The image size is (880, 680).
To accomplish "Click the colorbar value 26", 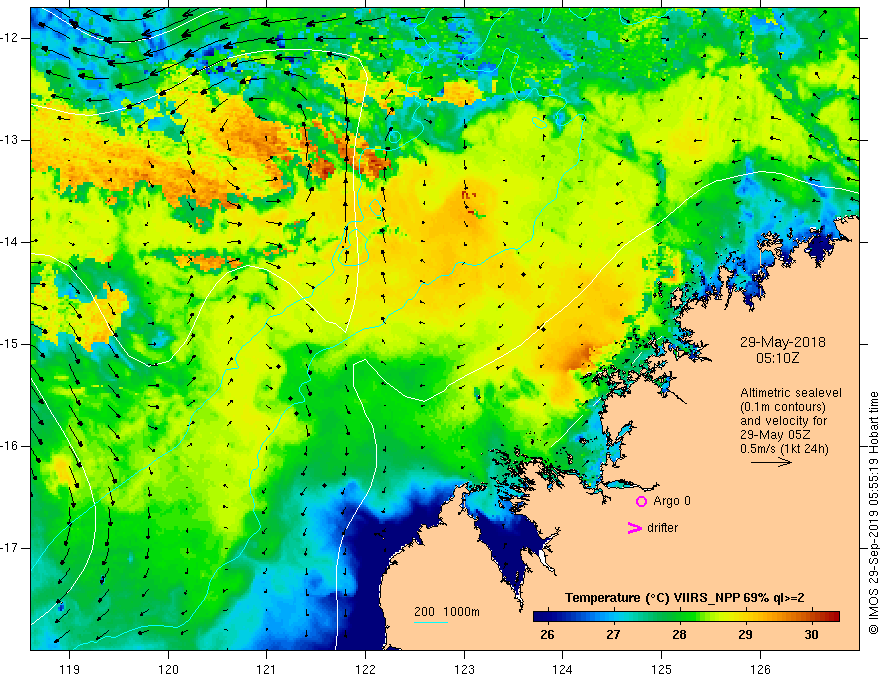I will [x=547, y=635].
